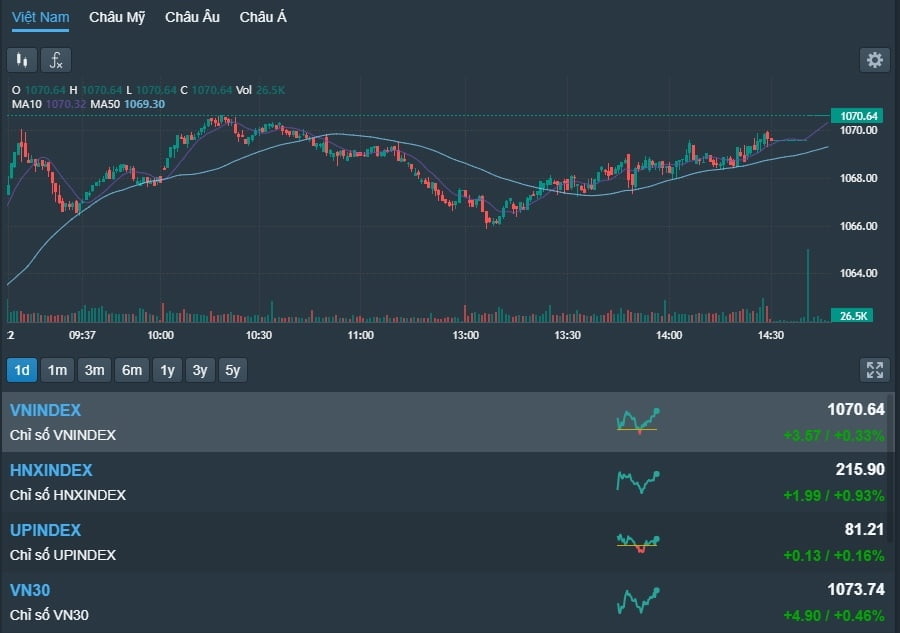Select the 5y timeframe
Viewport: 900px width, 633px height.
(232, 370)
